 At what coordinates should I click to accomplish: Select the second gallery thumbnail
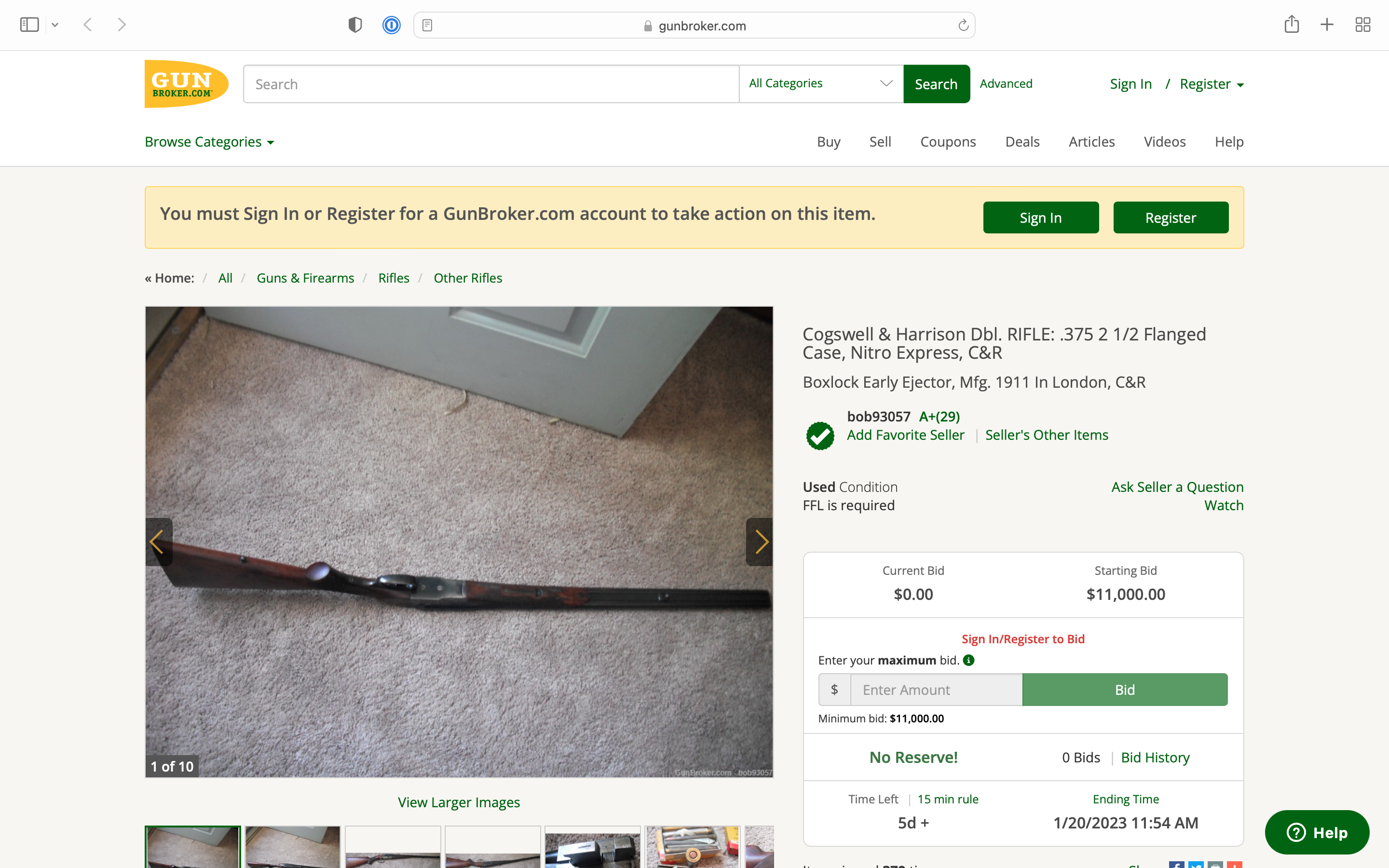point(293,847)
